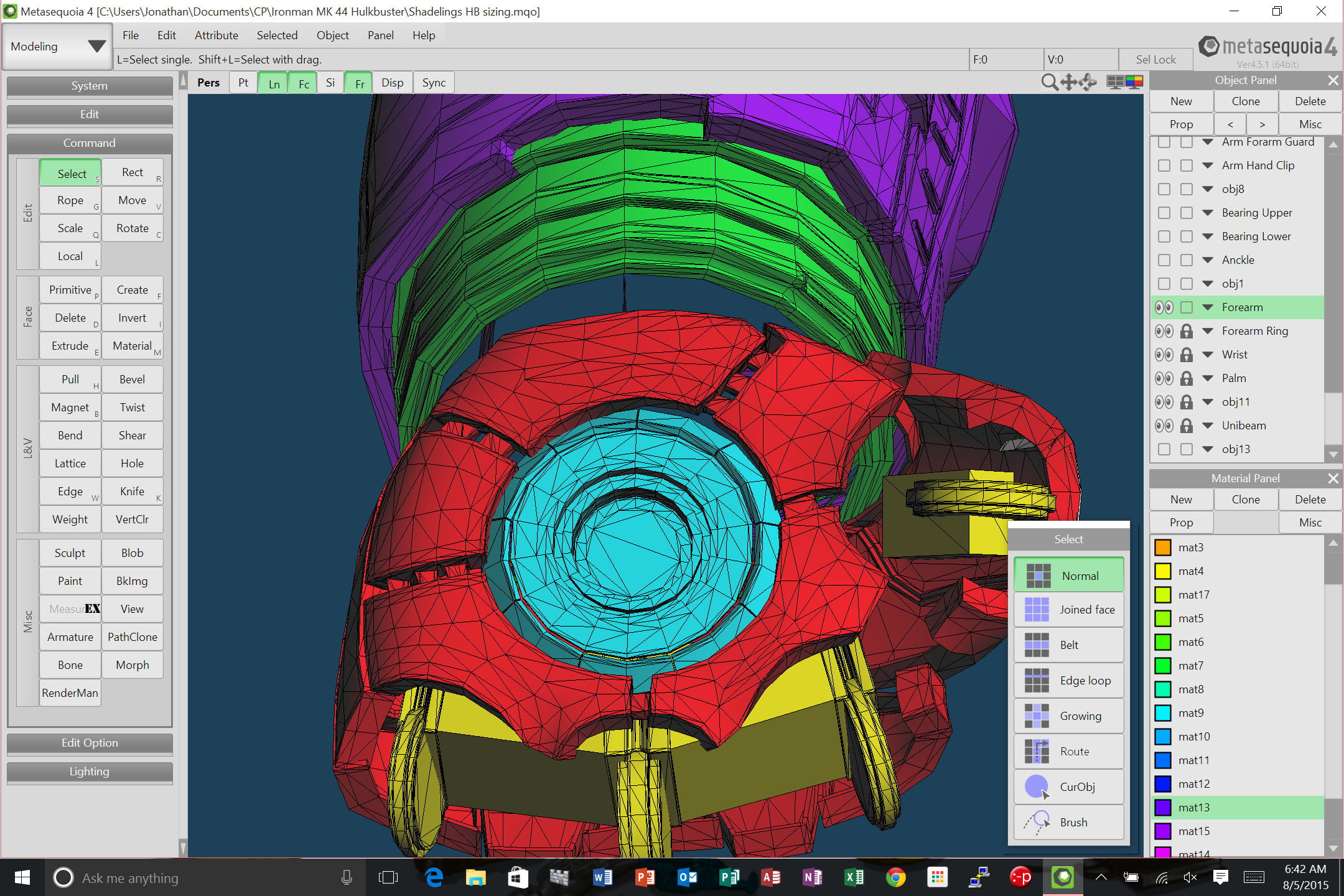Screen dimensions: 1344x896
Task: Collapse the Arm Hand Clip object arrow
Action: click(1208, 166)
